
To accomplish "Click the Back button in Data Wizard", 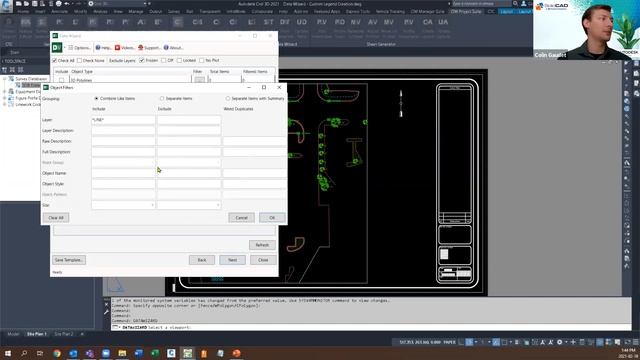I will [x=202, y=260].
